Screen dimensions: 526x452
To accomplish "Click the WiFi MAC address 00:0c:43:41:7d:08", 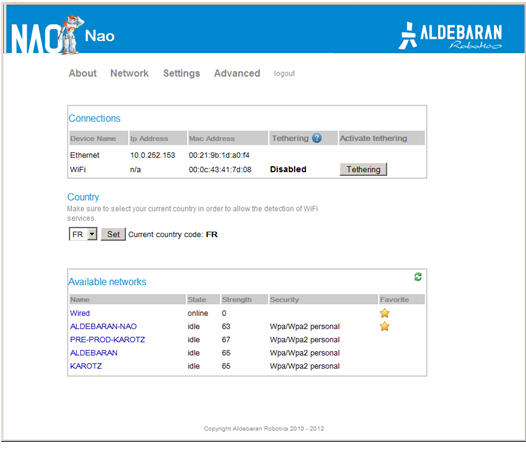I will coord(220,169).
